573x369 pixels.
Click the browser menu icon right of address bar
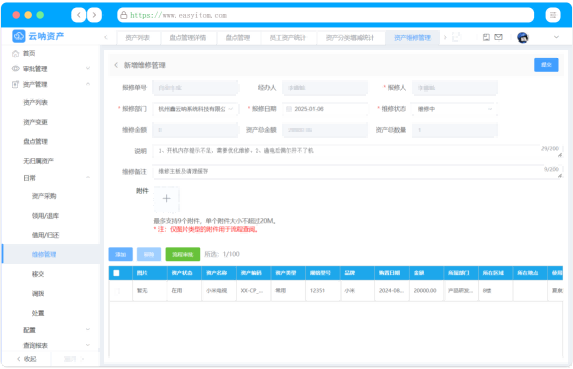(x=553, y=15)
